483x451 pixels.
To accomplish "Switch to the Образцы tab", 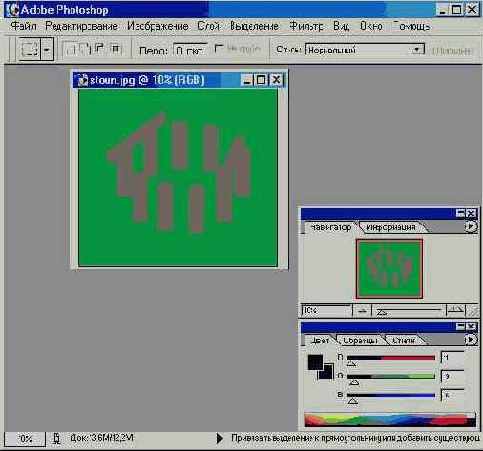I will [x=360, y=340].
